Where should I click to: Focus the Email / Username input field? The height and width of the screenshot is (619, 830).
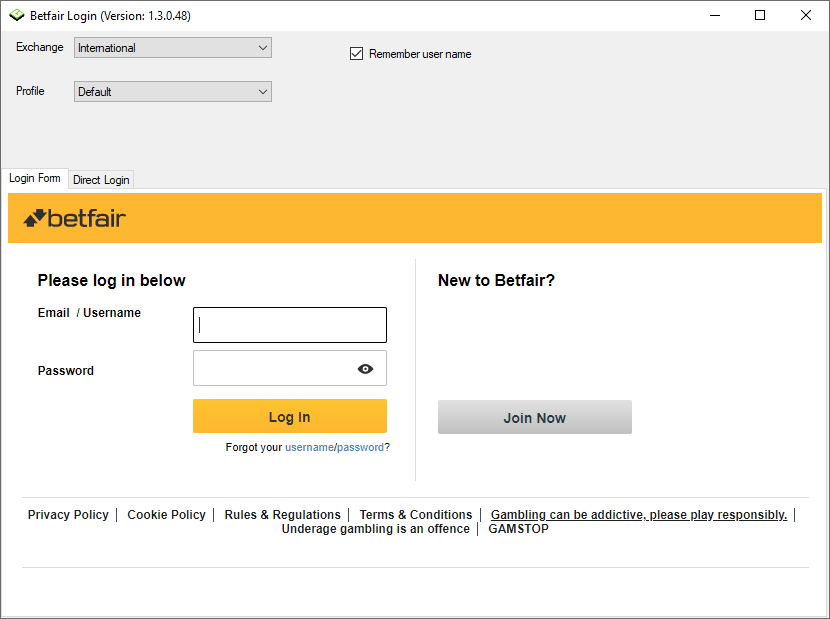tap(290, 325)
